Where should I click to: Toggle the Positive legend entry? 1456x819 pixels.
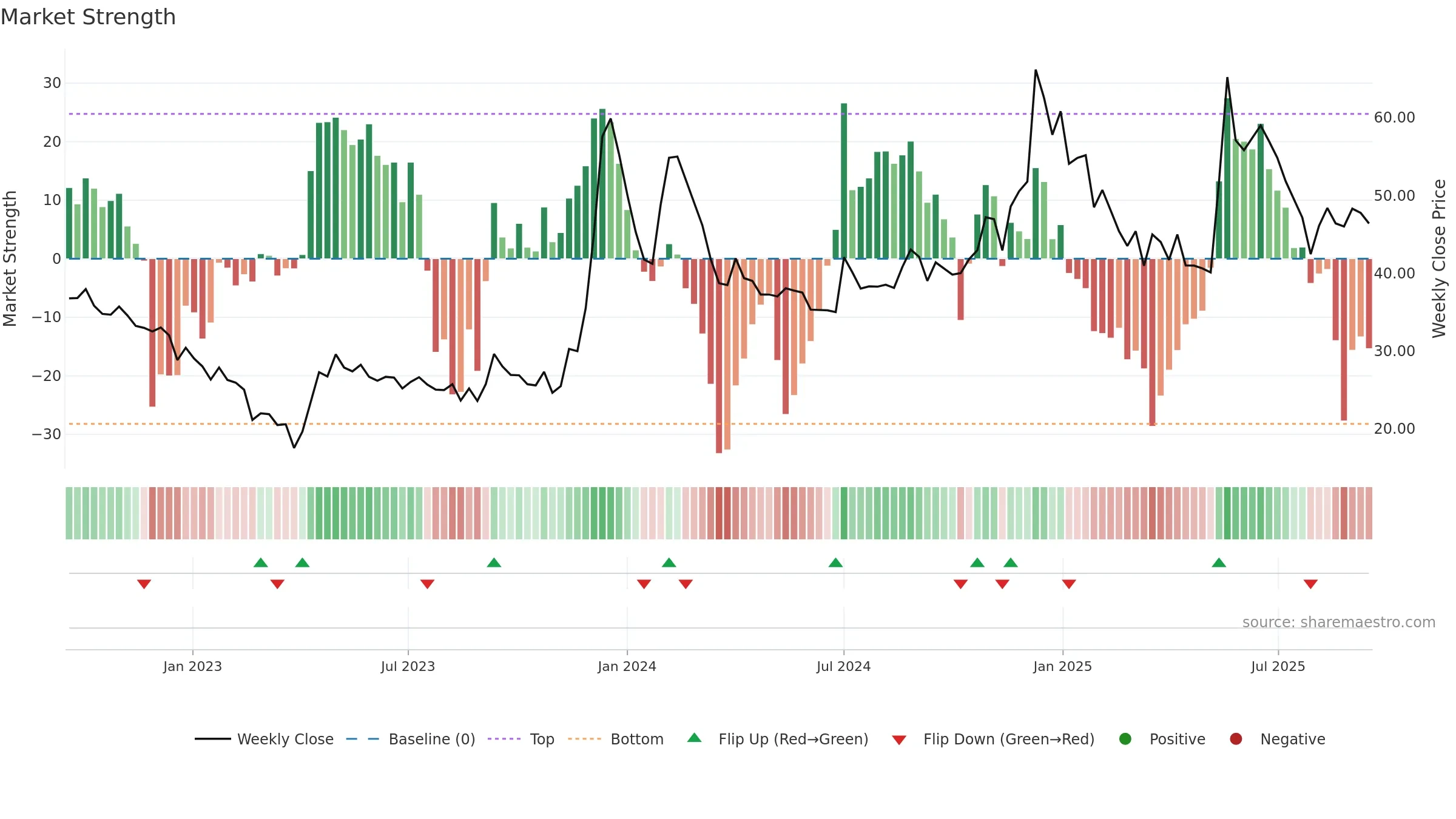coord(1162,739)
